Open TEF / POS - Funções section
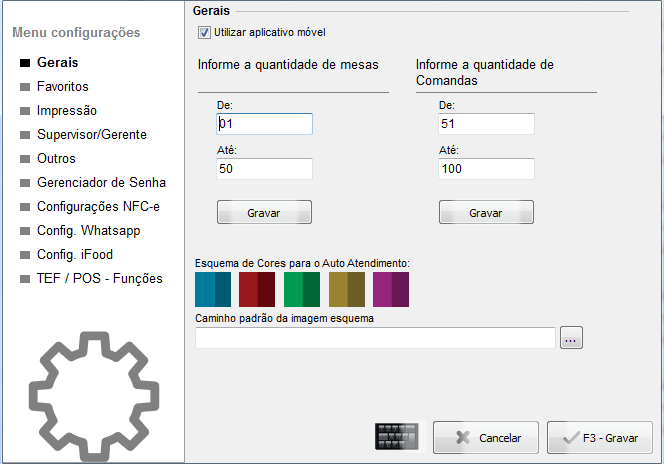This screenshot has width=664, height=464. tap(99, 279)
